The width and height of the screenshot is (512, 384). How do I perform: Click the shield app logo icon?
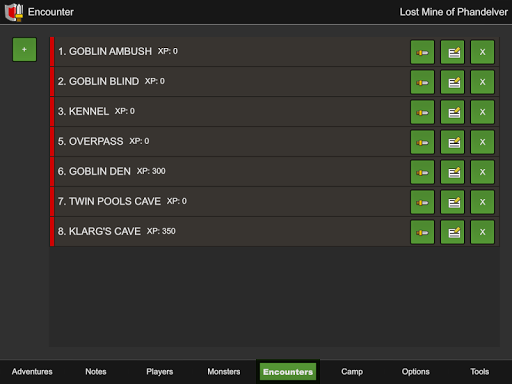tap(14, 12)
